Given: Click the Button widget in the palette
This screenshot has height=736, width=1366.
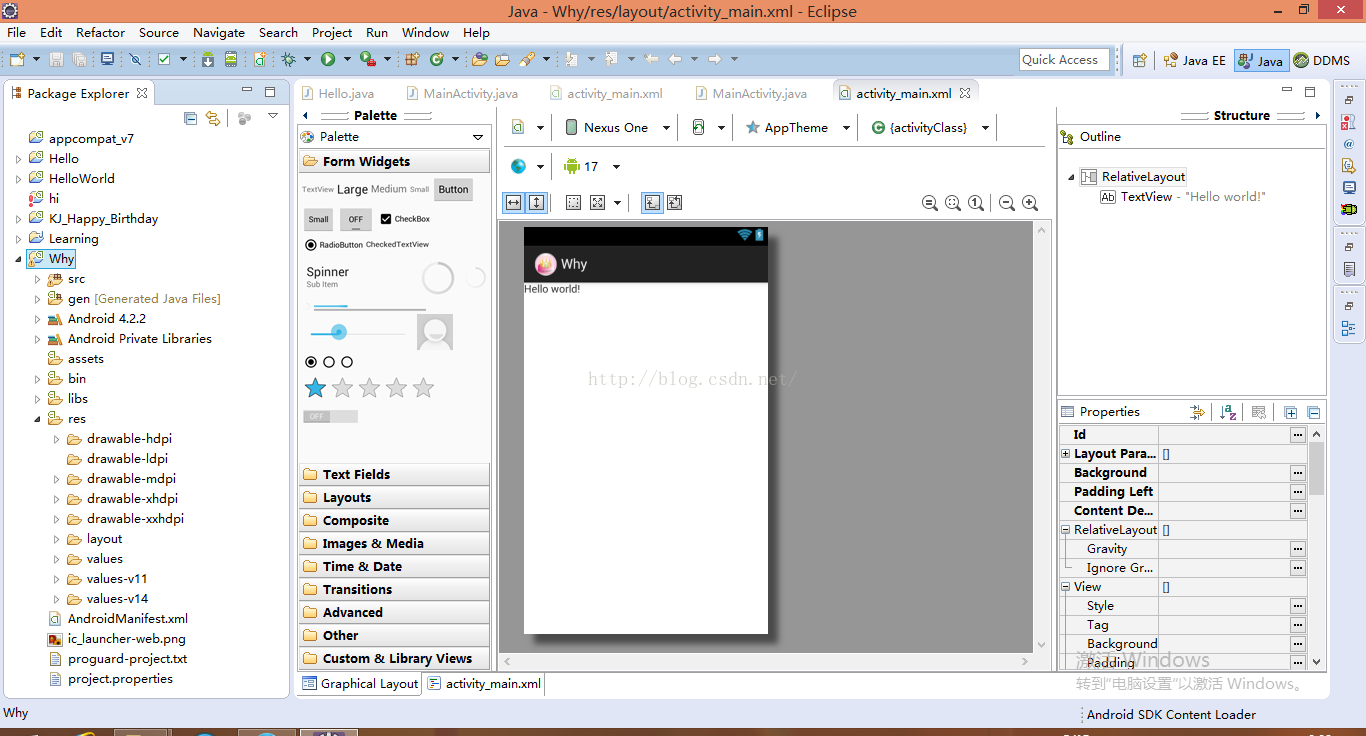Looking at the screenshot, I should pos(453,189).
